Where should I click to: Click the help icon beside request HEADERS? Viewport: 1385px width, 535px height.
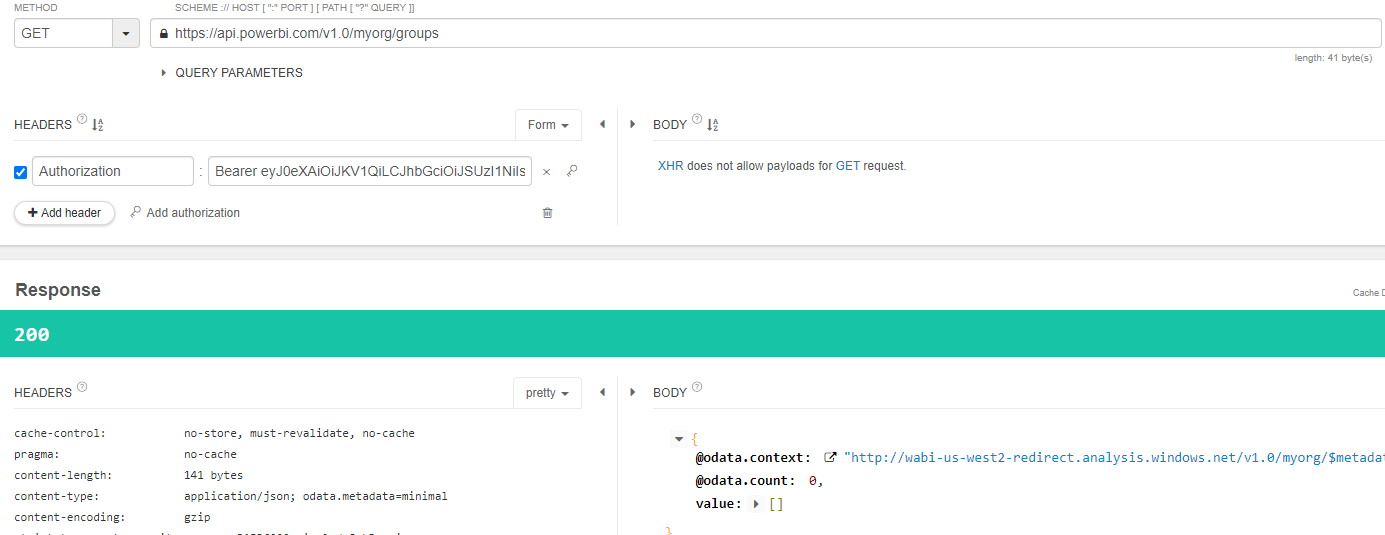coord(82,119)
